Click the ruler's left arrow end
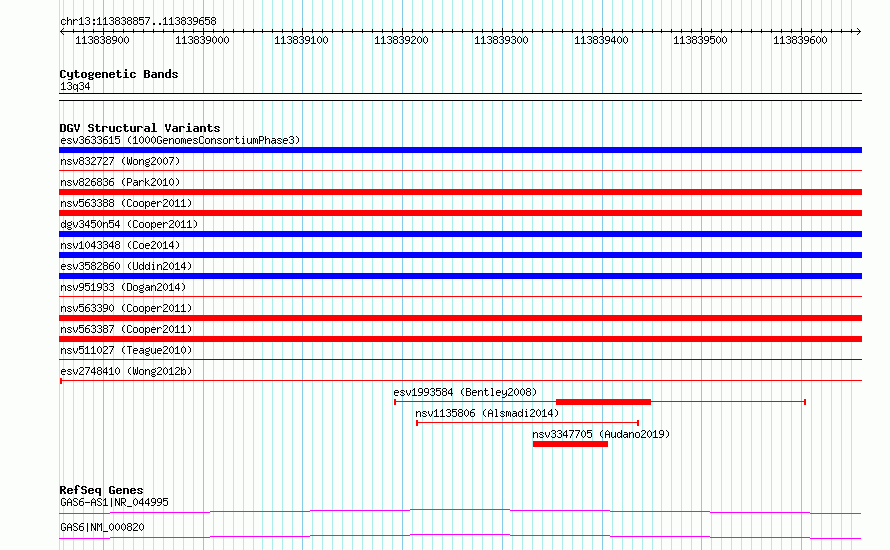 tap(62, 32)
